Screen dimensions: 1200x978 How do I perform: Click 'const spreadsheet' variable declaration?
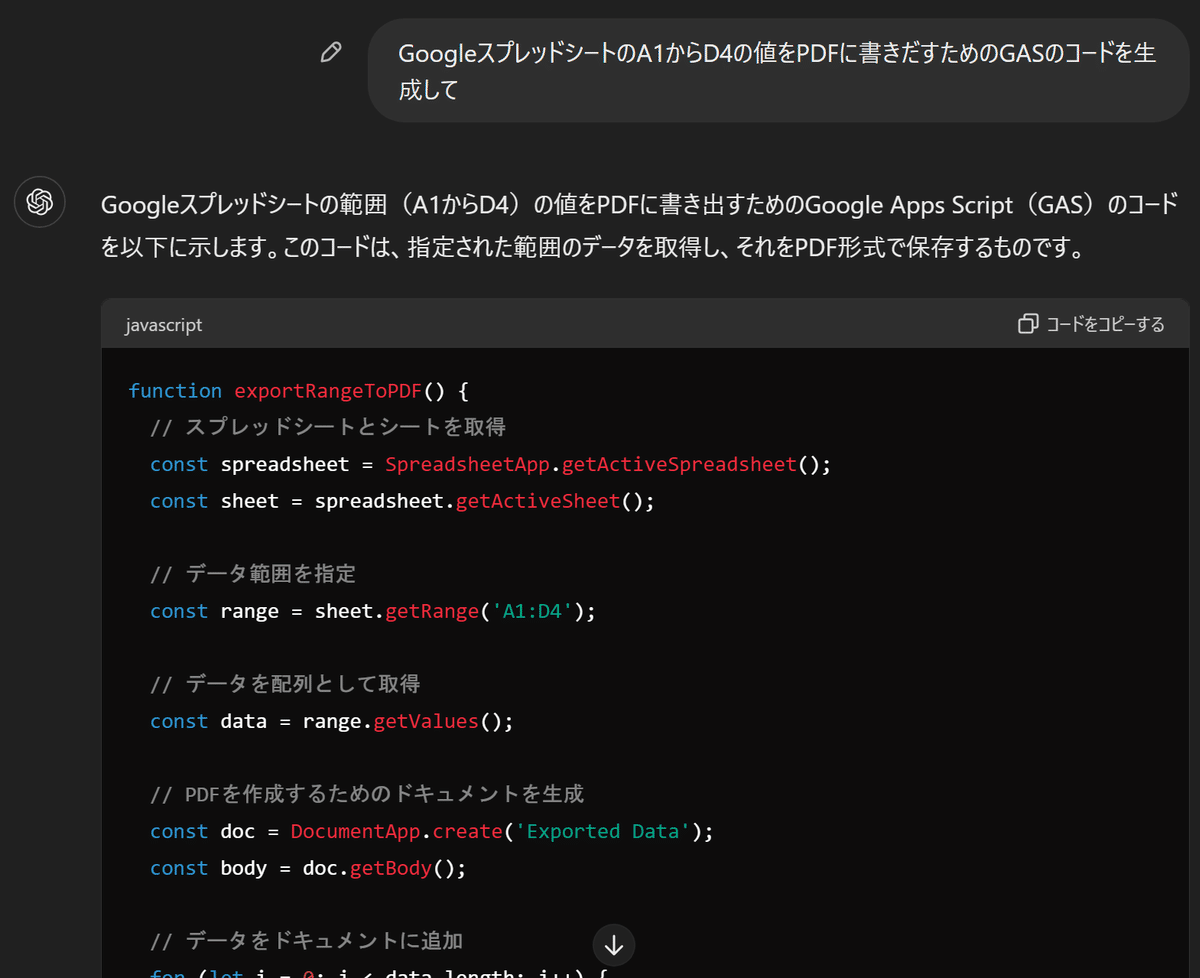pyautogui.click(x=250, y=465)
